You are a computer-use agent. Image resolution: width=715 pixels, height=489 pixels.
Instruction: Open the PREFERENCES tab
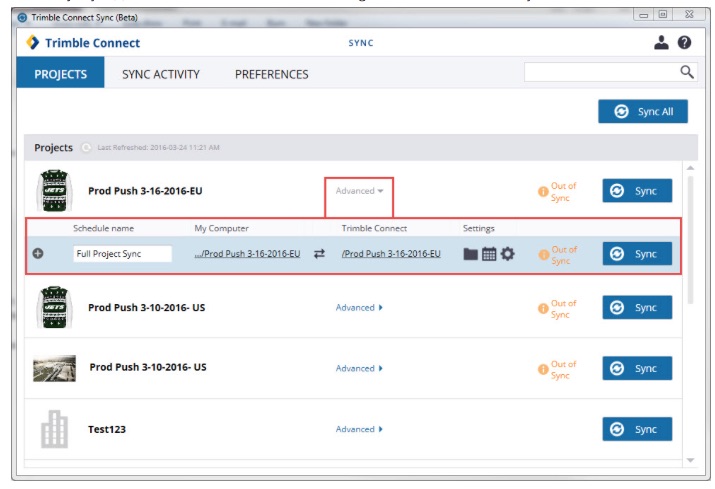(272, 74)
